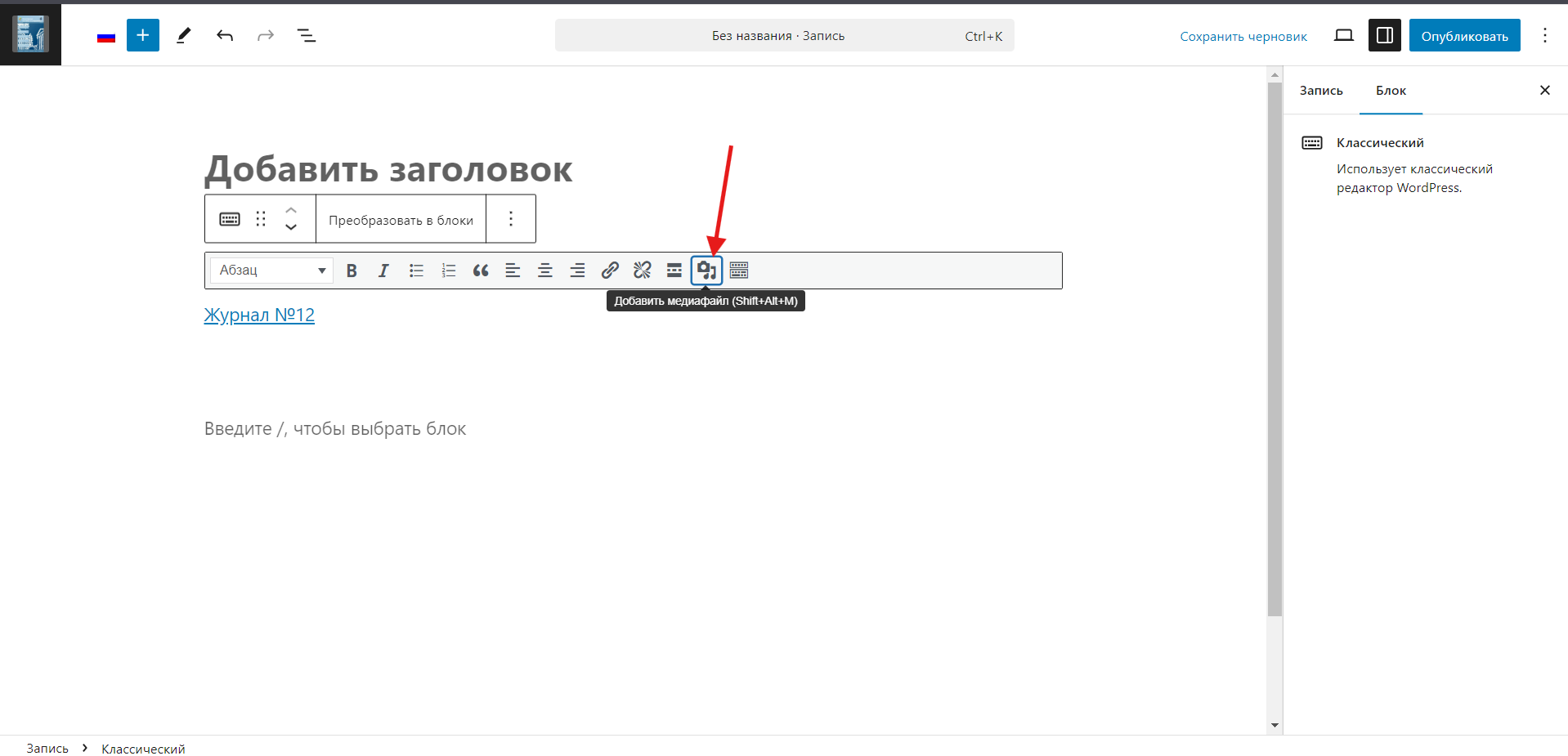
Task: Click the Опубликовать button
Action: 1464,36
